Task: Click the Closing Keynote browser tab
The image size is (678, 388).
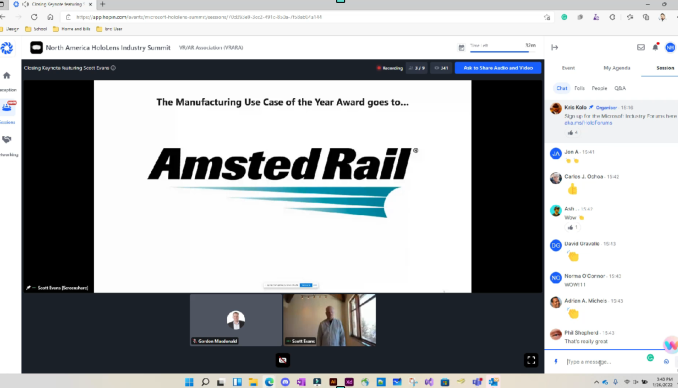Action: point(53,4)
